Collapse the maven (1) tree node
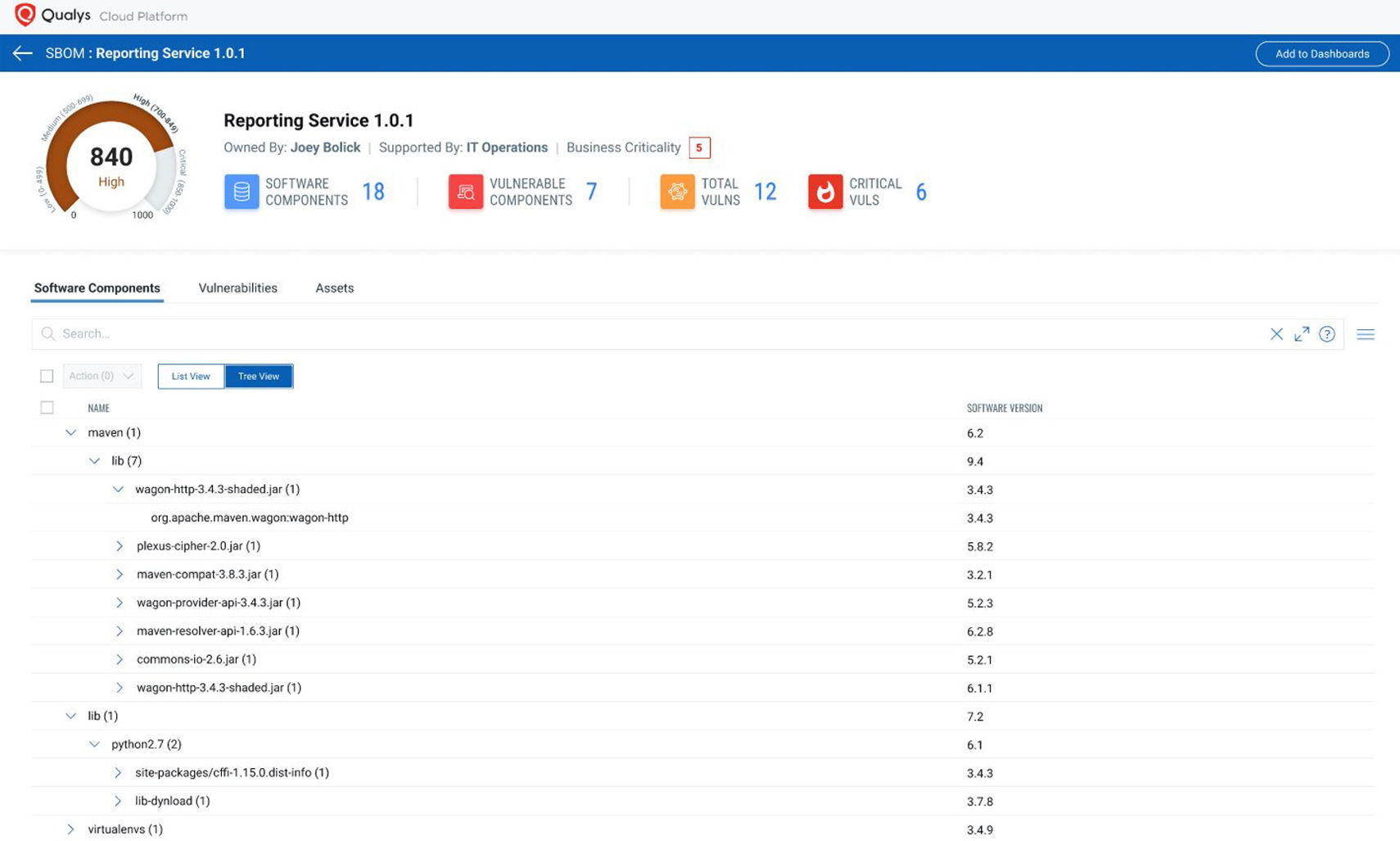 [71, 433]
